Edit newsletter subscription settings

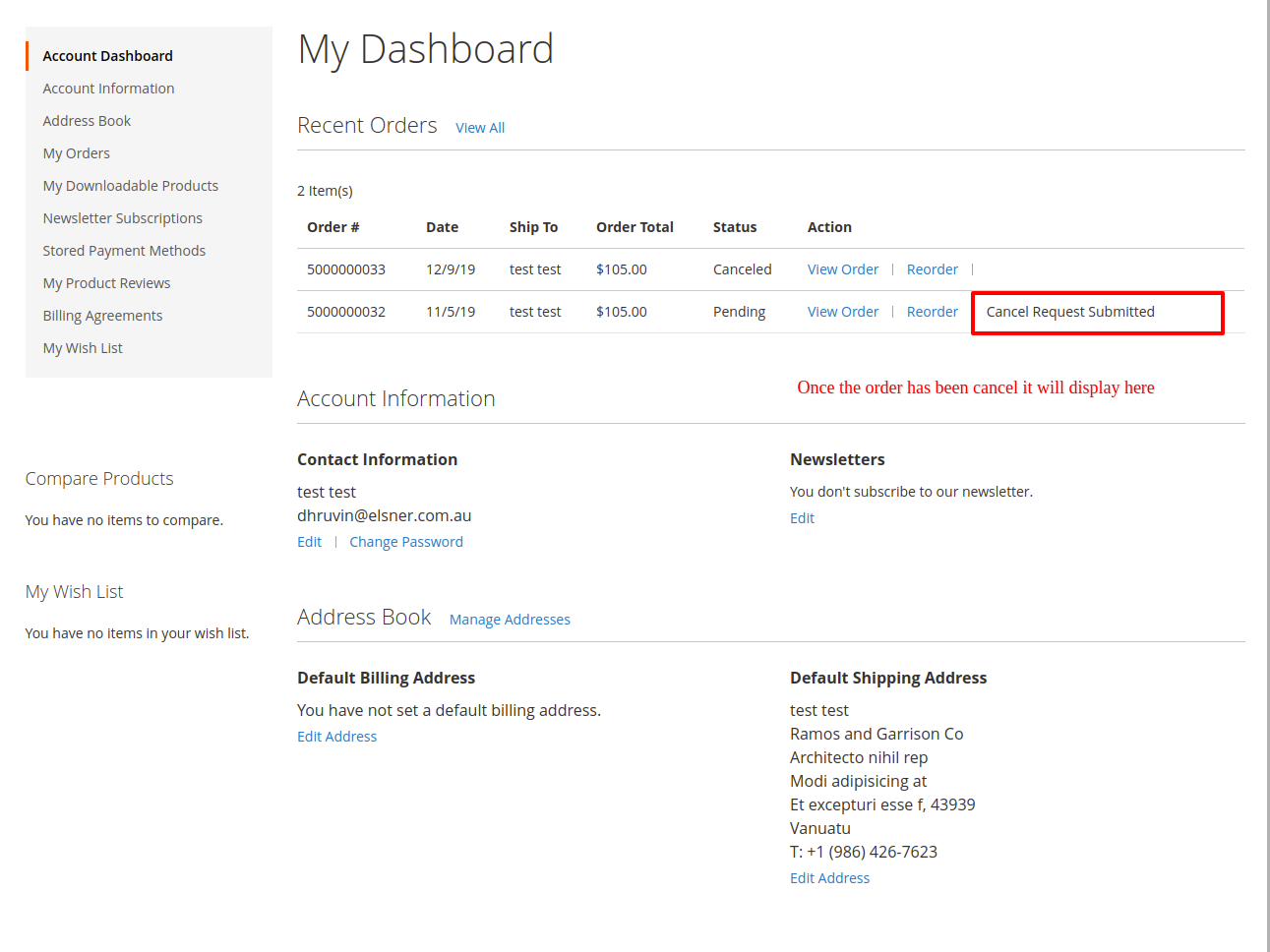coord(802,518)
